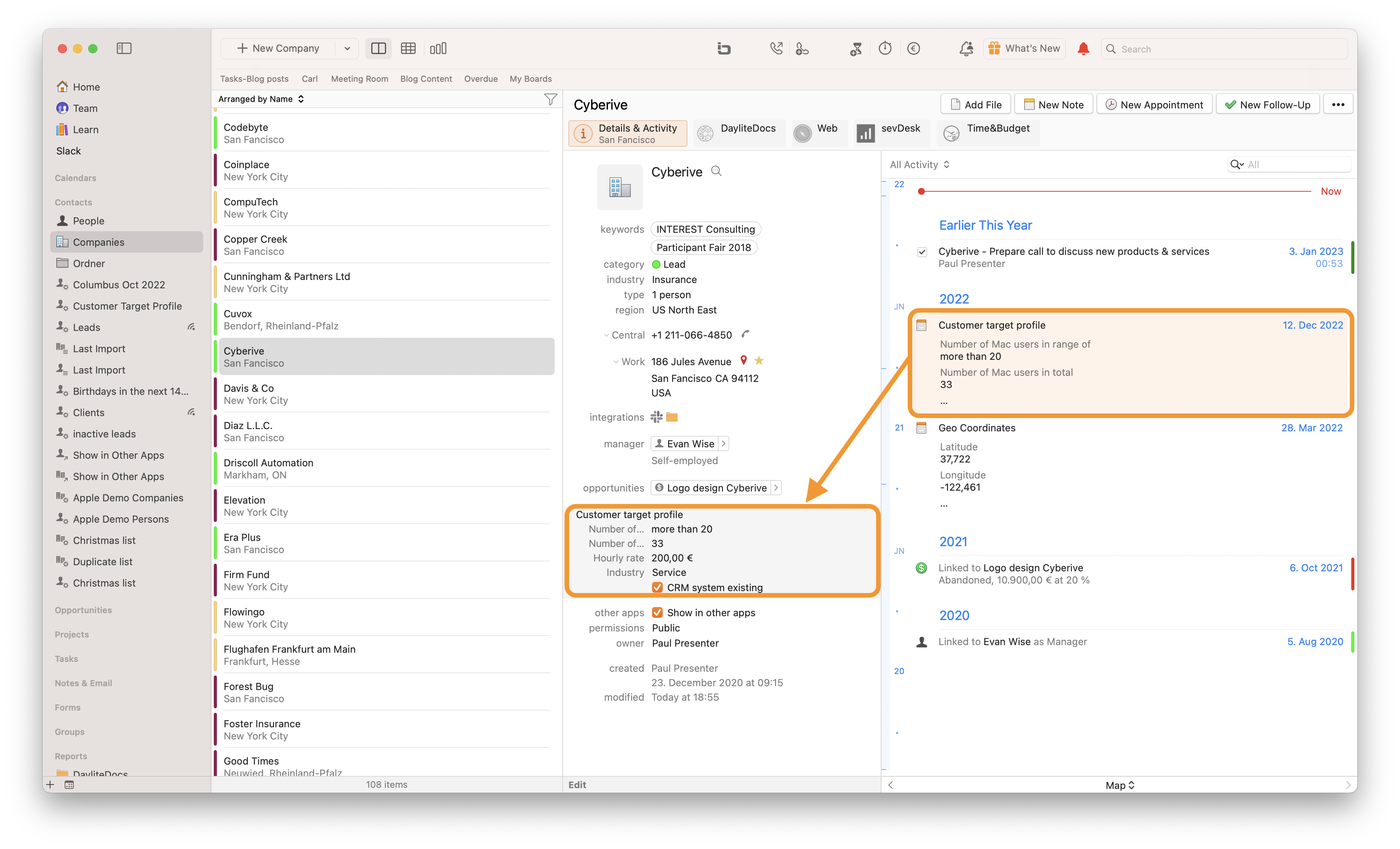Click the New Company button
The height and width of the screenshot is (849, 1400).
tap(278, 48)
